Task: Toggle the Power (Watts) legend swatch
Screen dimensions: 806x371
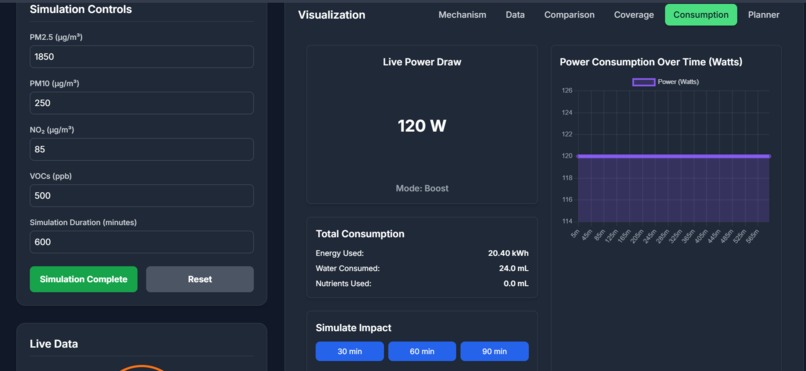Action: (644, 82)
